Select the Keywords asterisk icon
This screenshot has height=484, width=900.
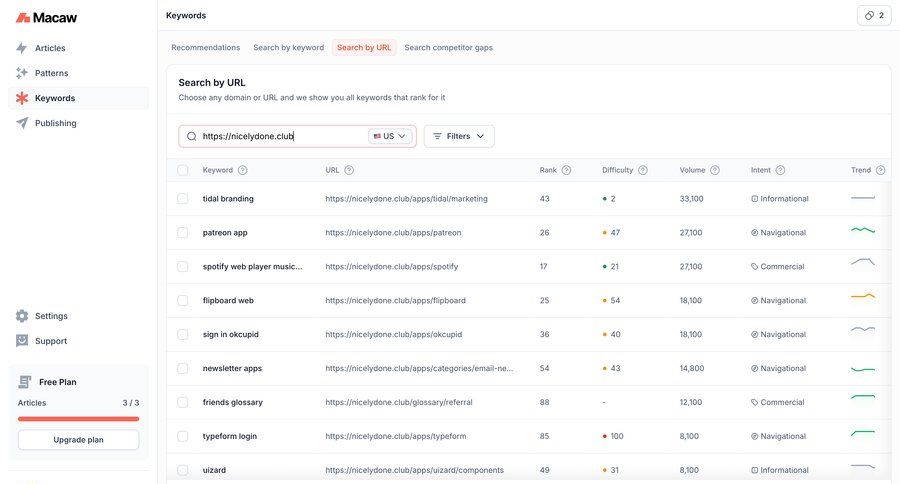[22, 98]
